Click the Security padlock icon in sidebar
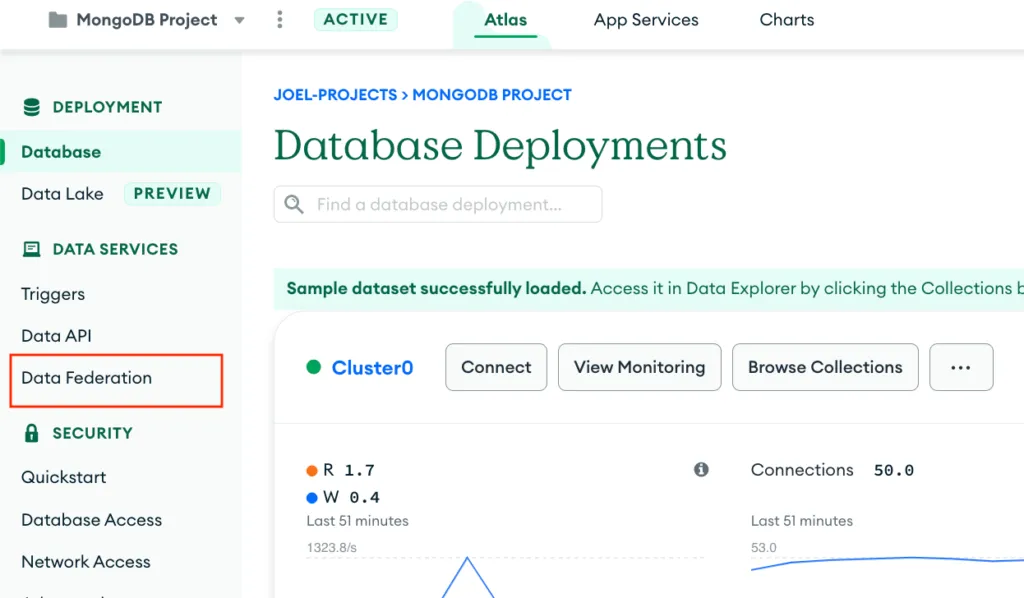This screenshot has width=1024, height=598. [x=31, y=433]
